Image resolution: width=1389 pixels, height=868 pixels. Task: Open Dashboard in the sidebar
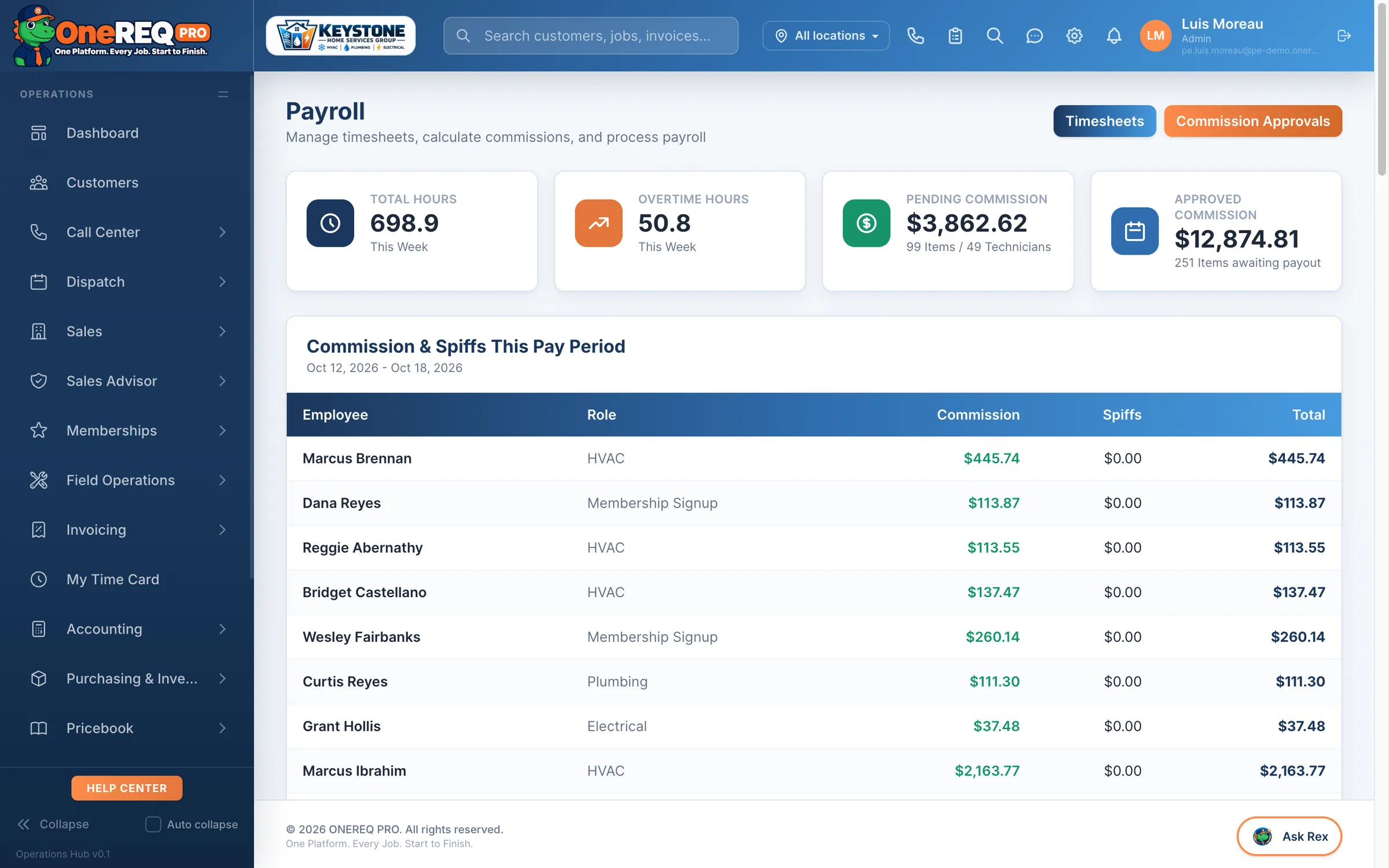127,133
